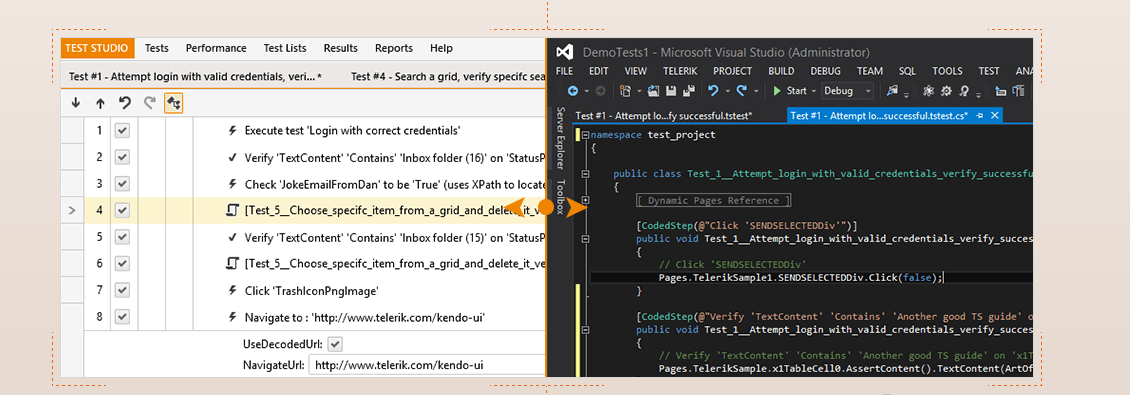Viewport: 1130px width, 395px height.
Task: Click lightning icon of 'JokeEmailFromDan' step
Action: click(232, 184)
